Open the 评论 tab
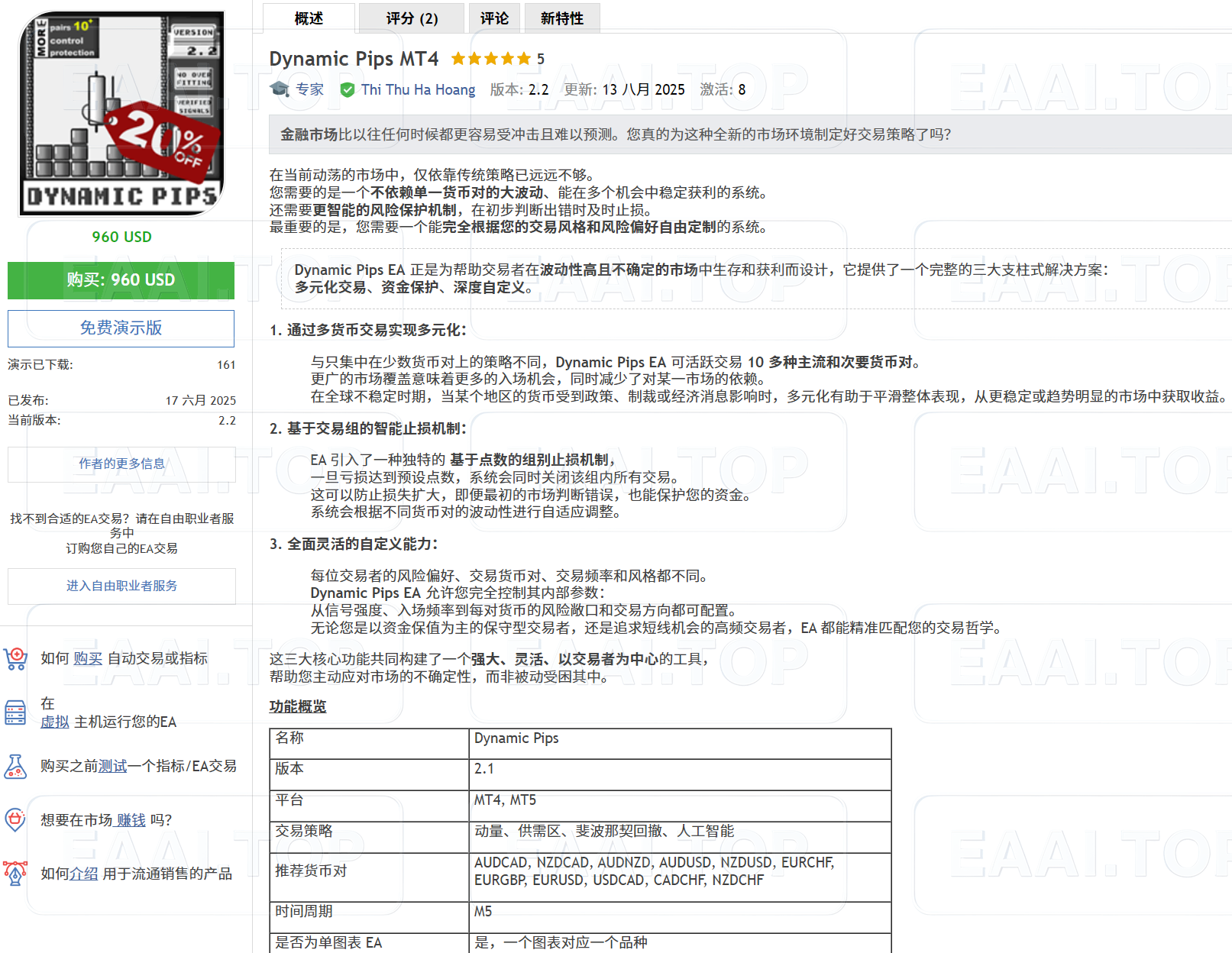The image size is (1232, 953). click(494, 18)
